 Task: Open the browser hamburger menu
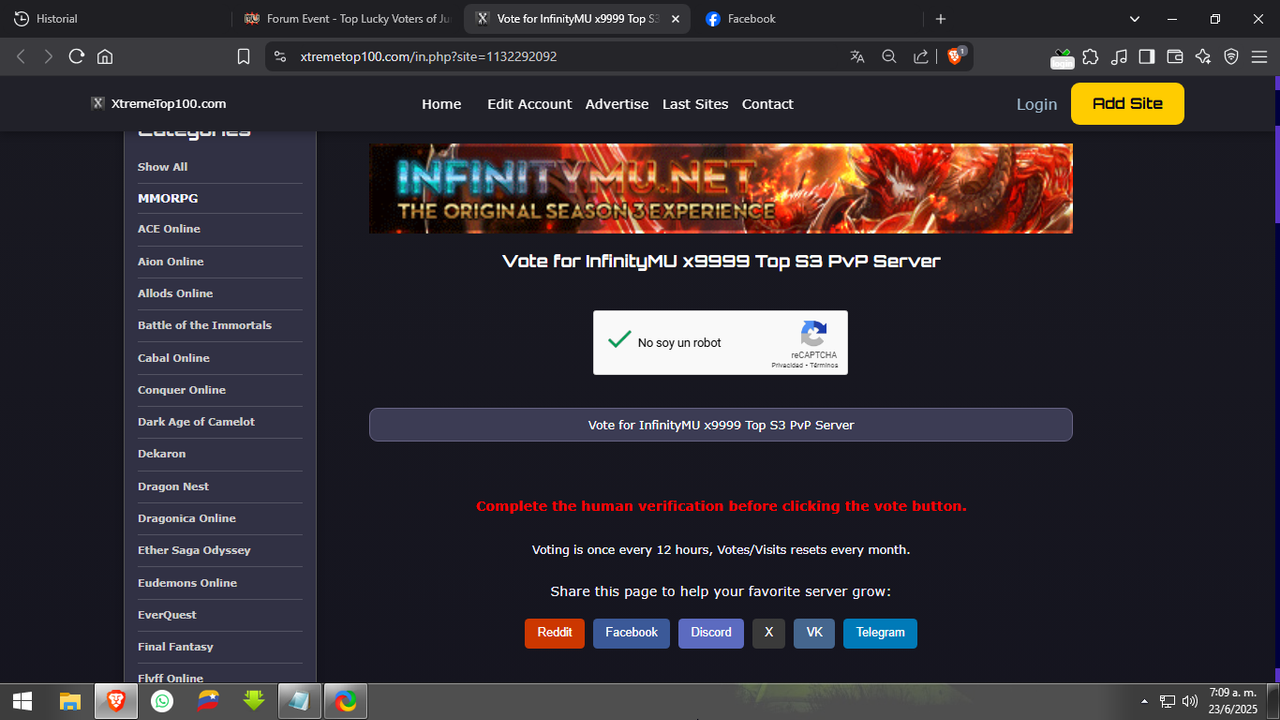pos(1259,57)
